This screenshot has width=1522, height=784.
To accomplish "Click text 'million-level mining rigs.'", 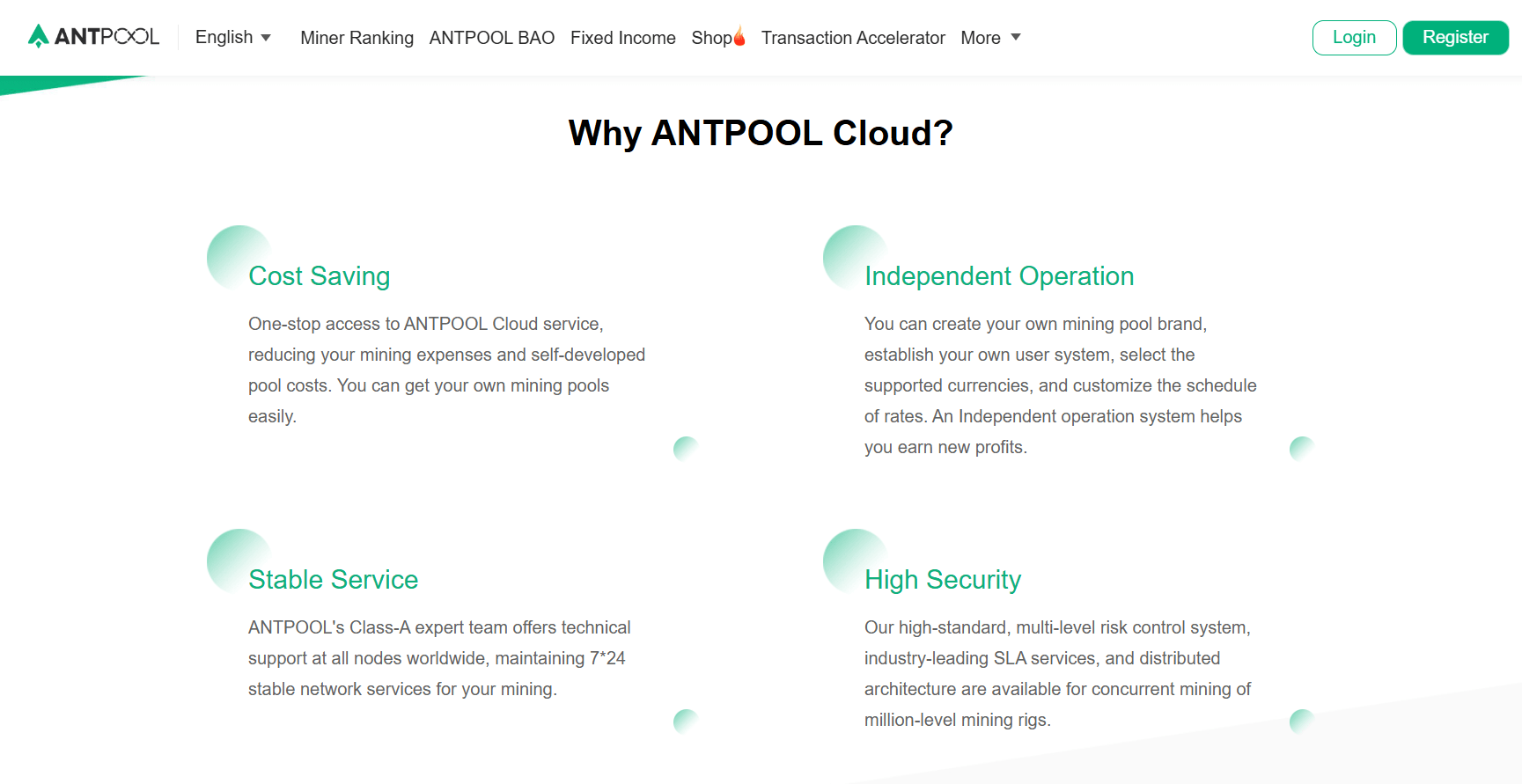I will point(958,720).
